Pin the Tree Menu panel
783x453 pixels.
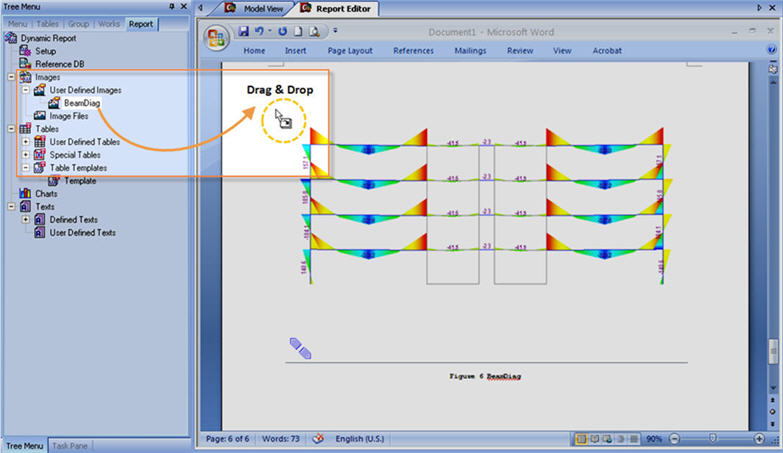[171, 7]
